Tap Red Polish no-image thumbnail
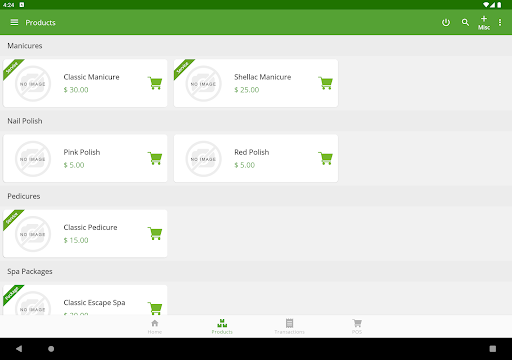The width and height of the screenshot is (512, 360). click(x=203, y=159)
